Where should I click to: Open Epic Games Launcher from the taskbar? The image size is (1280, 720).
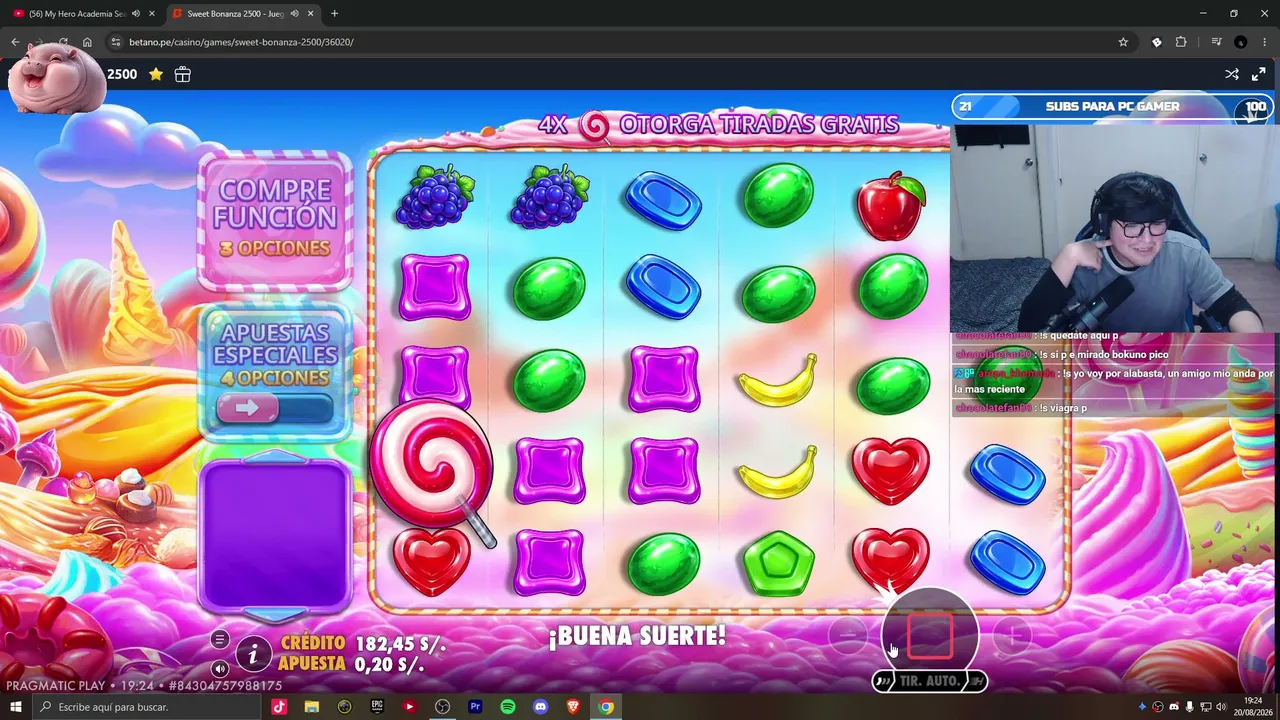point(377,707)
